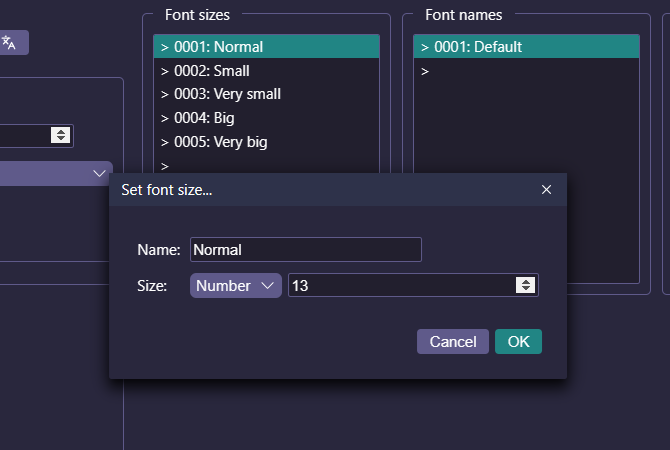The height and width of the screenshot is (450, 670).
Task: Dismiss dialog with Cancel button
Action: click(x=453, y=341)
